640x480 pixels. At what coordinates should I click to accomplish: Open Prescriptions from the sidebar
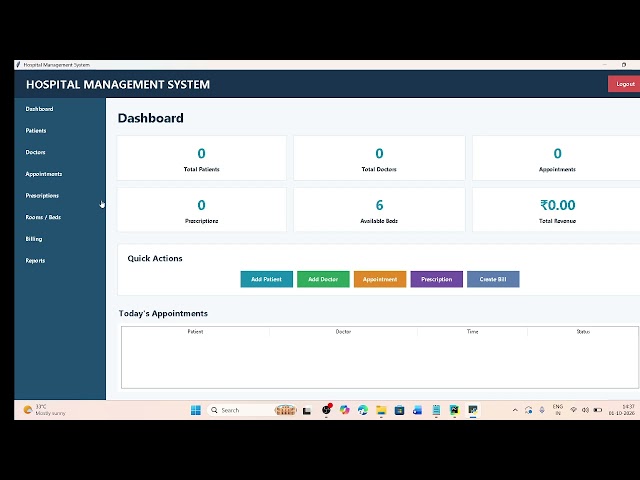coord(42,196)
